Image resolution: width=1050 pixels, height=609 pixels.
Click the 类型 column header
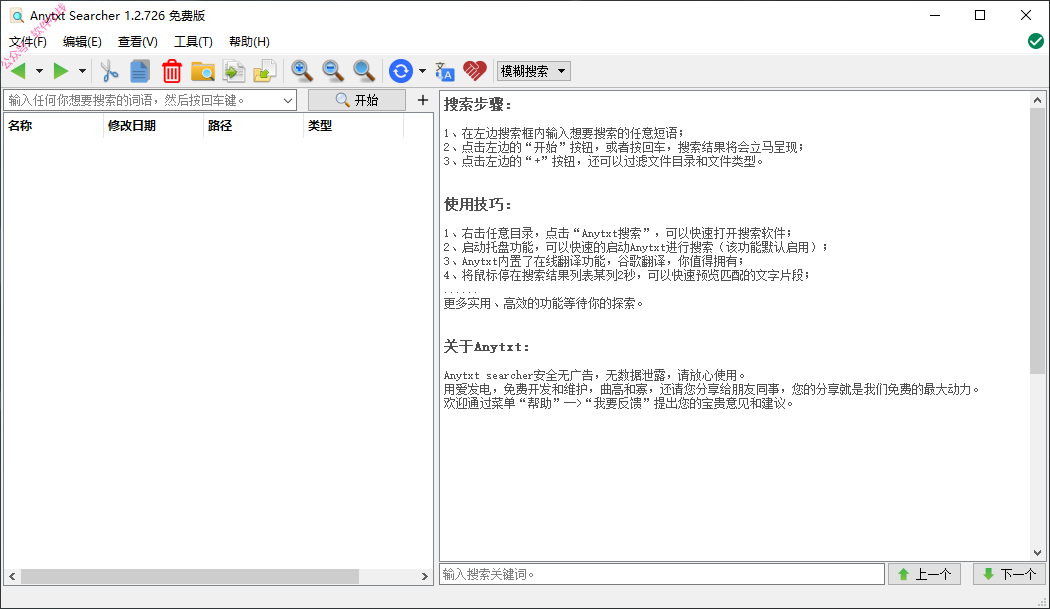354,125
